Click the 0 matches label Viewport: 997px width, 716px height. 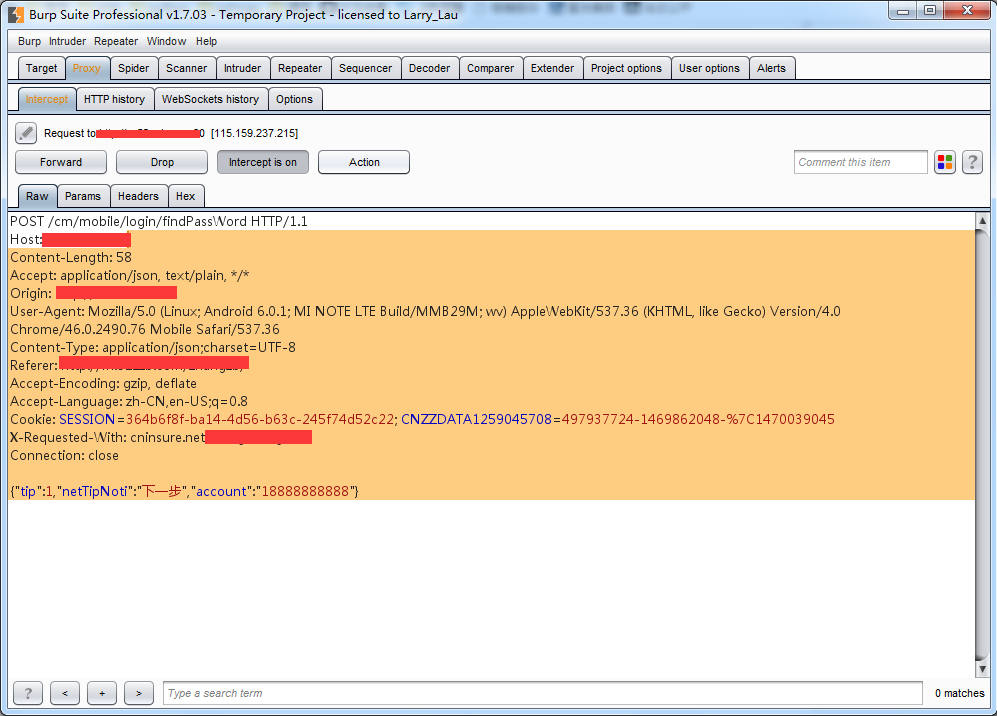pos(959,693)
